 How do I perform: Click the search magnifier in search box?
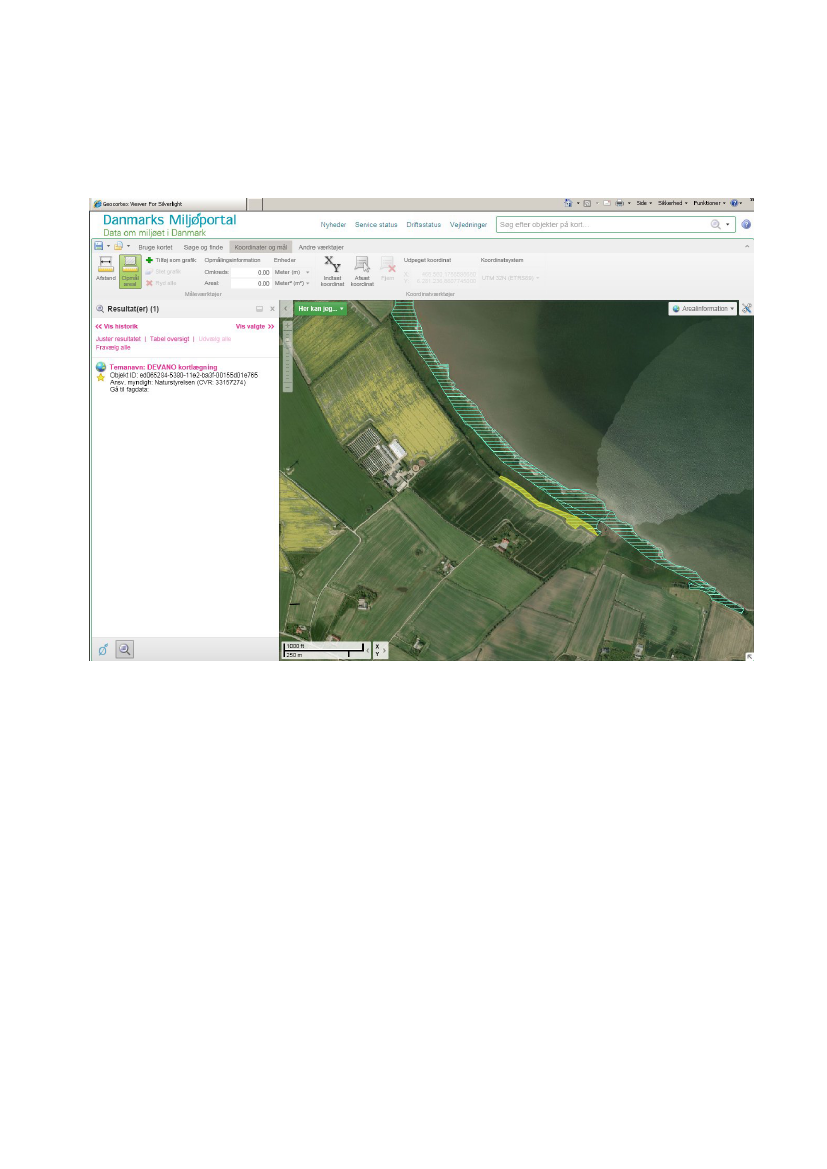point(716,224)
